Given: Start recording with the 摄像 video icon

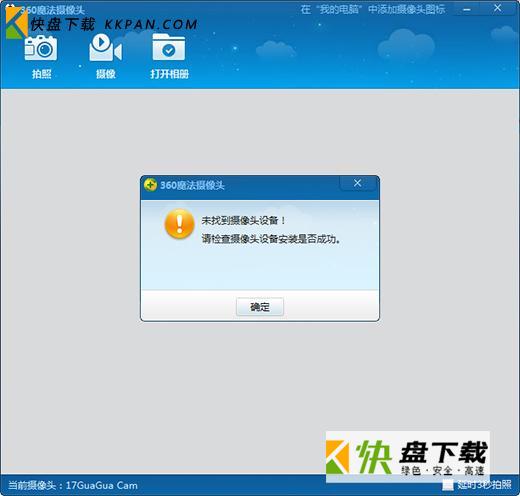Looking at the screenshot, I should click(x=106, y=48).
